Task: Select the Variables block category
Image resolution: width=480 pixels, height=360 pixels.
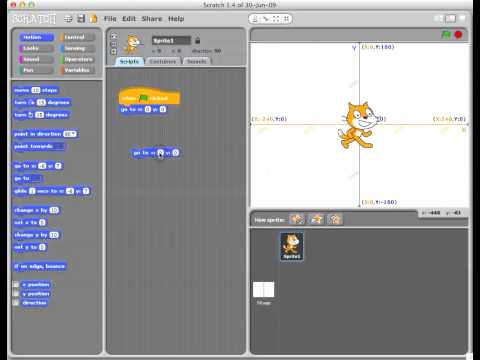Action: click(x=77, y=70)
